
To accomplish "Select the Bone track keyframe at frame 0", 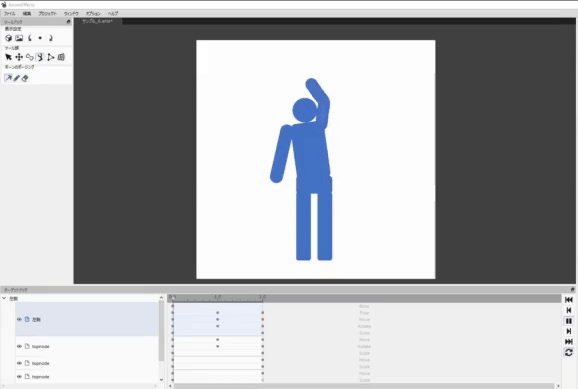I will 173,306.
